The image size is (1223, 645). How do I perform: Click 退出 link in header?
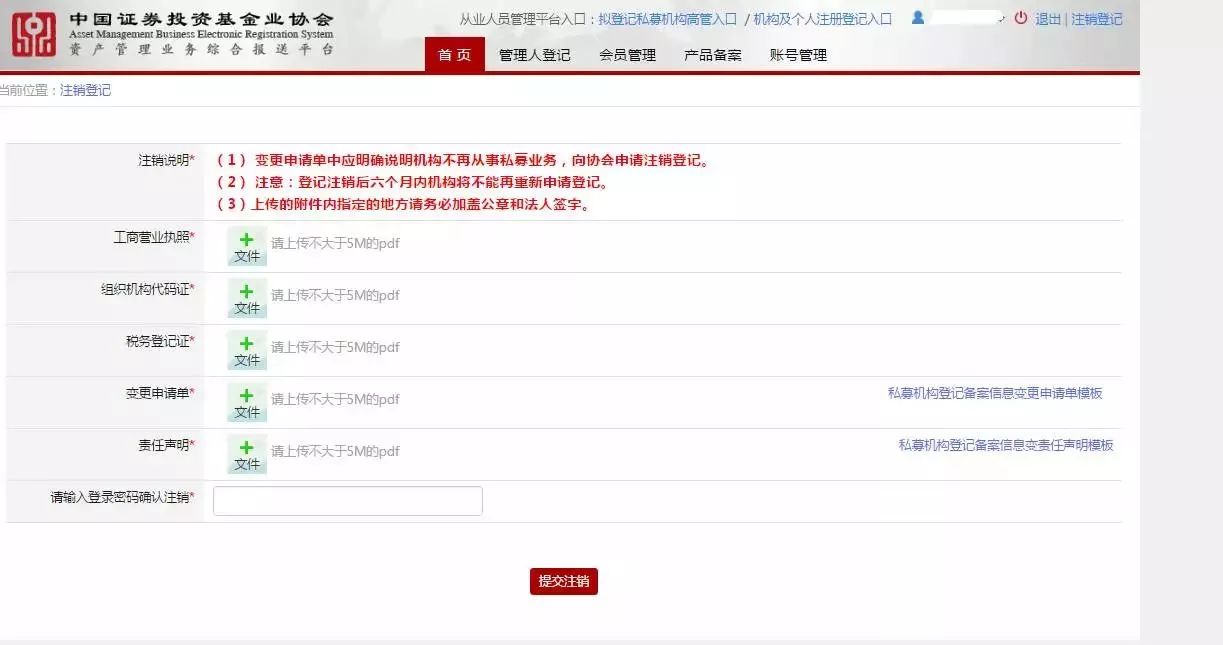[1048, 19]
